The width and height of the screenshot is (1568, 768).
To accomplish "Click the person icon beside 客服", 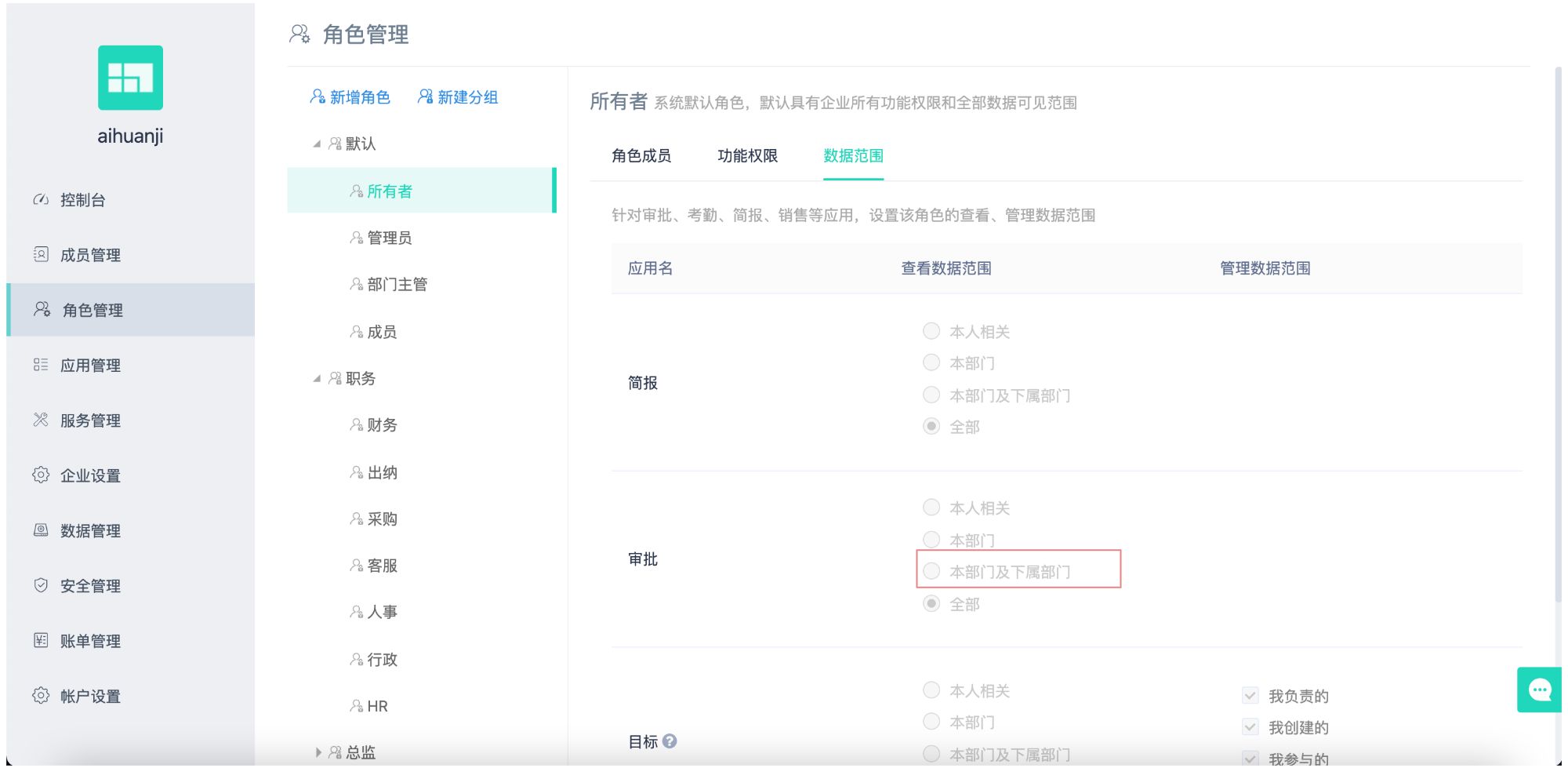I will click(357, 565).
